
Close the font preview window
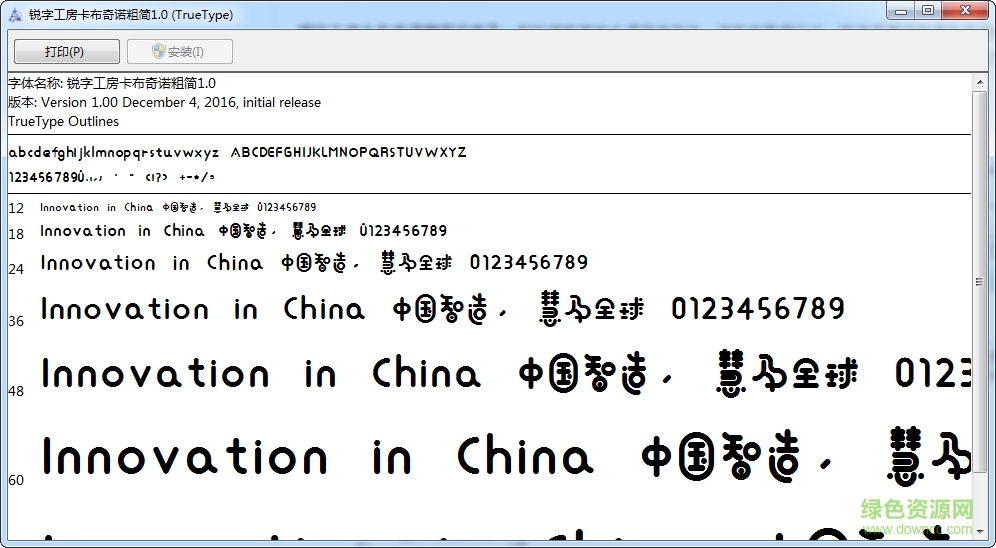[x=966, y=11]
